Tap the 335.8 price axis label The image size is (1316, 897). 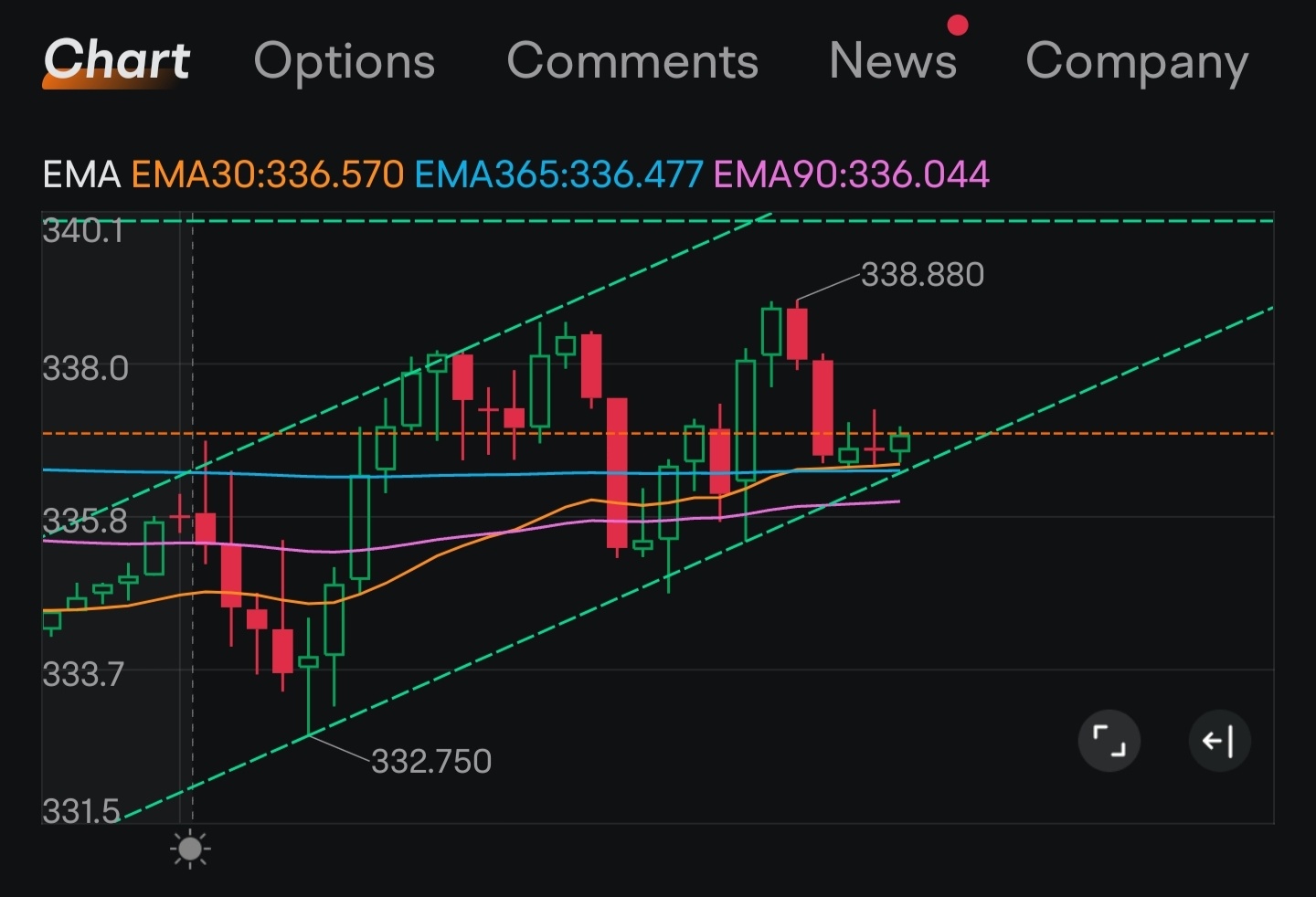tap(85, 521)
